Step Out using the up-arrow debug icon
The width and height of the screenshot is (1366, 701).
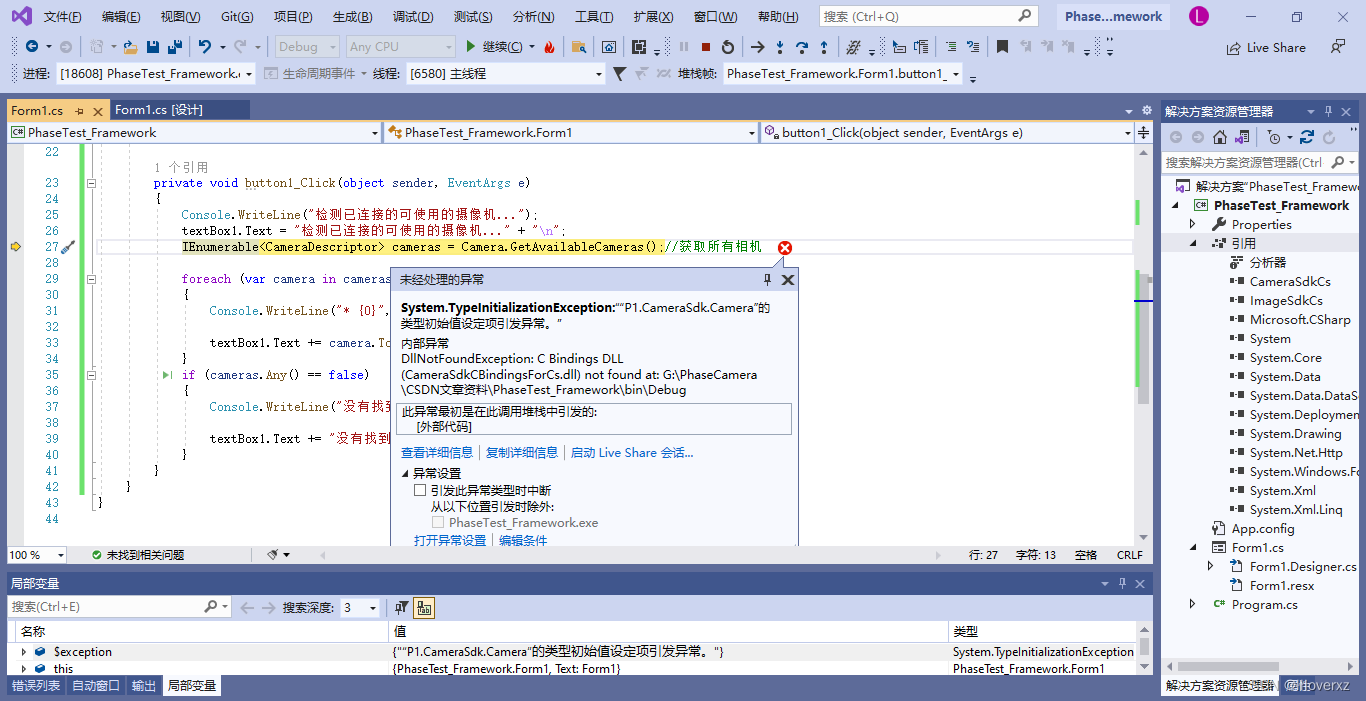click(824, 47)
